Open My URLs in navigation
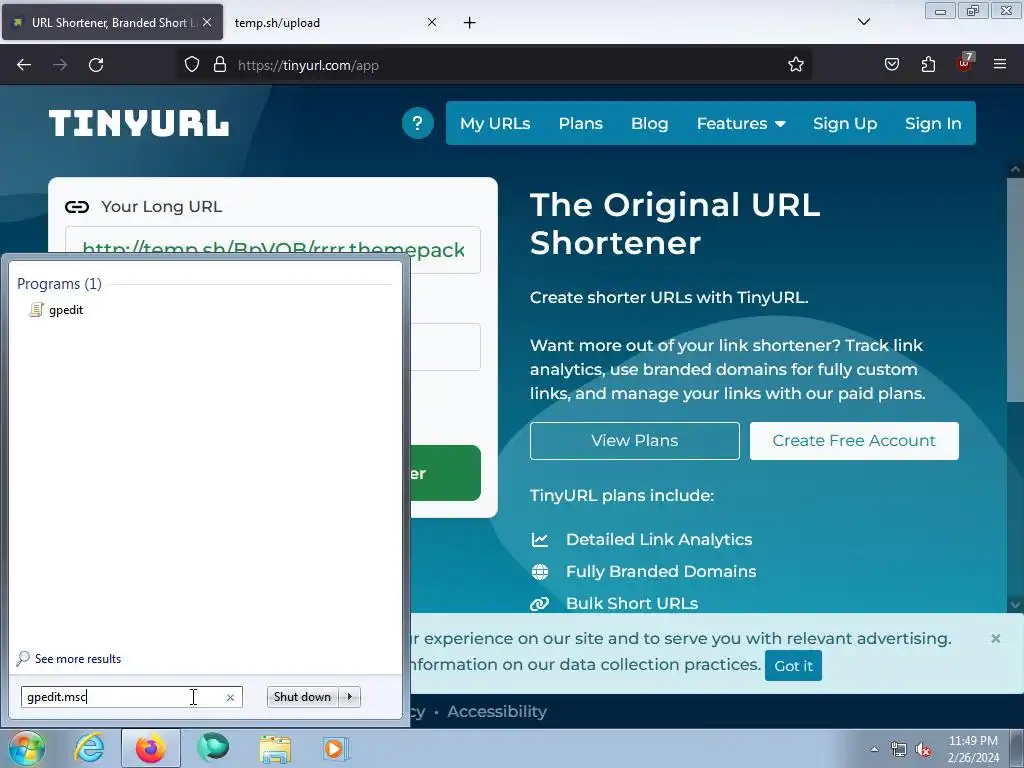Screen dimensions: 1024x768 tap(495, 123)
